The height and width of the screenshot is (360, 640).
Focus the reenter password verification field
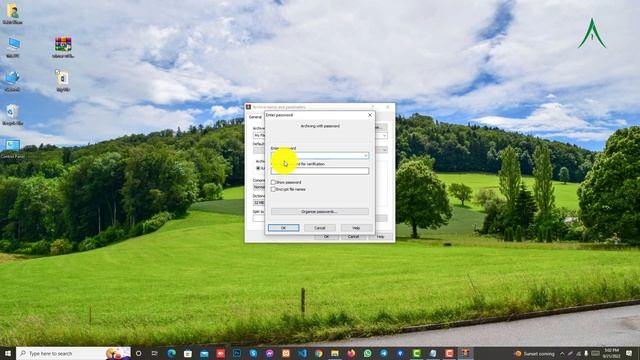[320, 171]
